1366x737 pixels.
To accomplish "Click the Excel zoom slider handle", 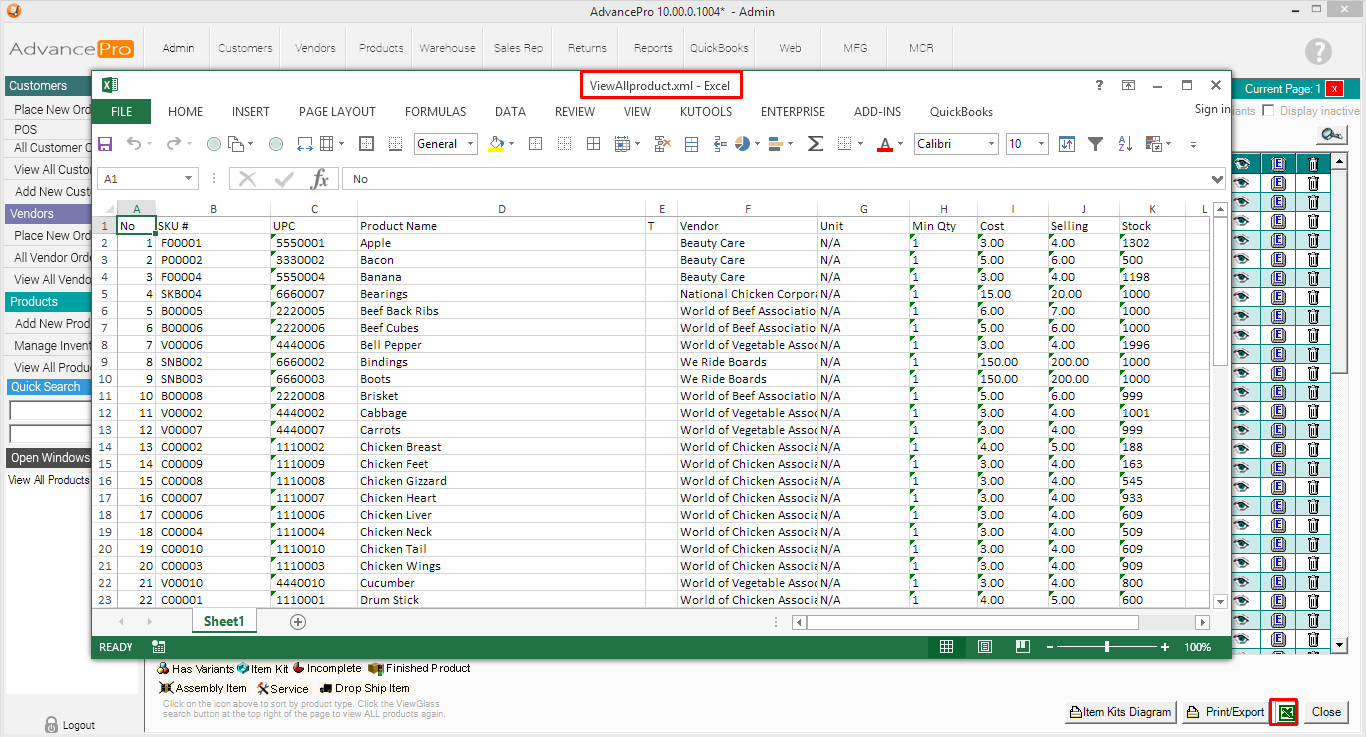I will point(1106,647).
